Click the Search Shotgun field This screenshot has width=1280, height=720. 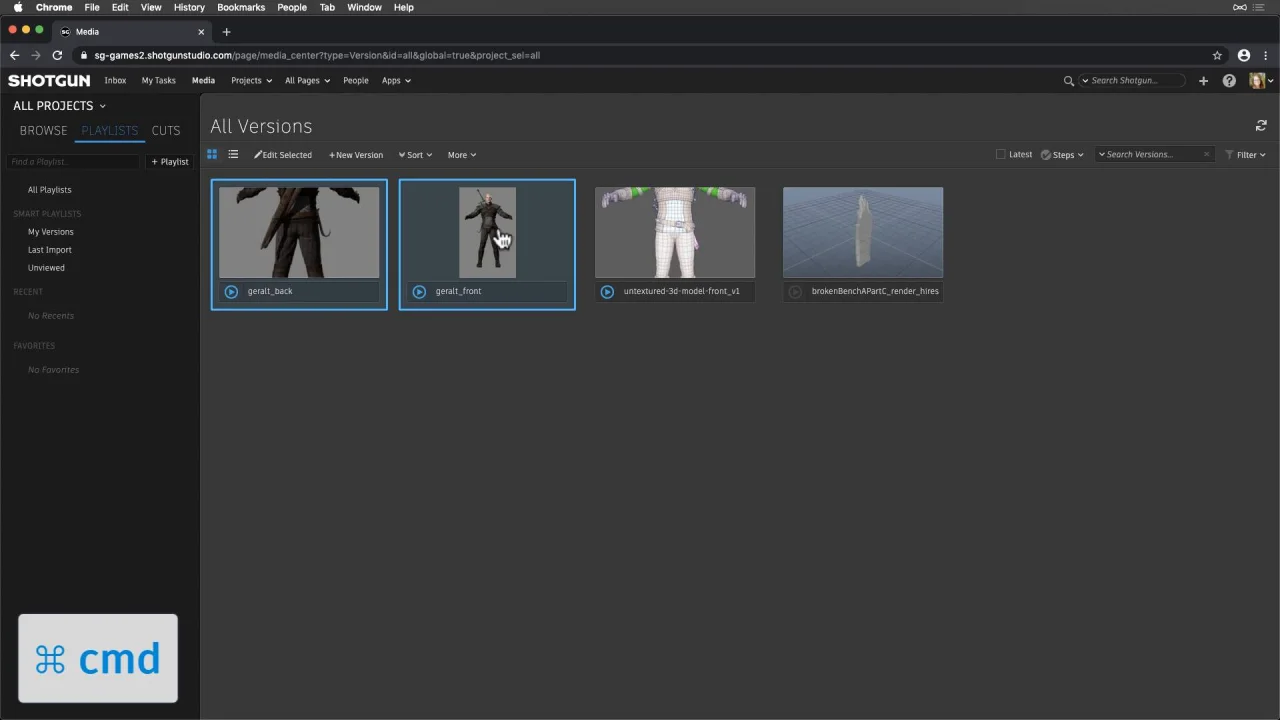pyautogui.click(x=1131, y=81)
